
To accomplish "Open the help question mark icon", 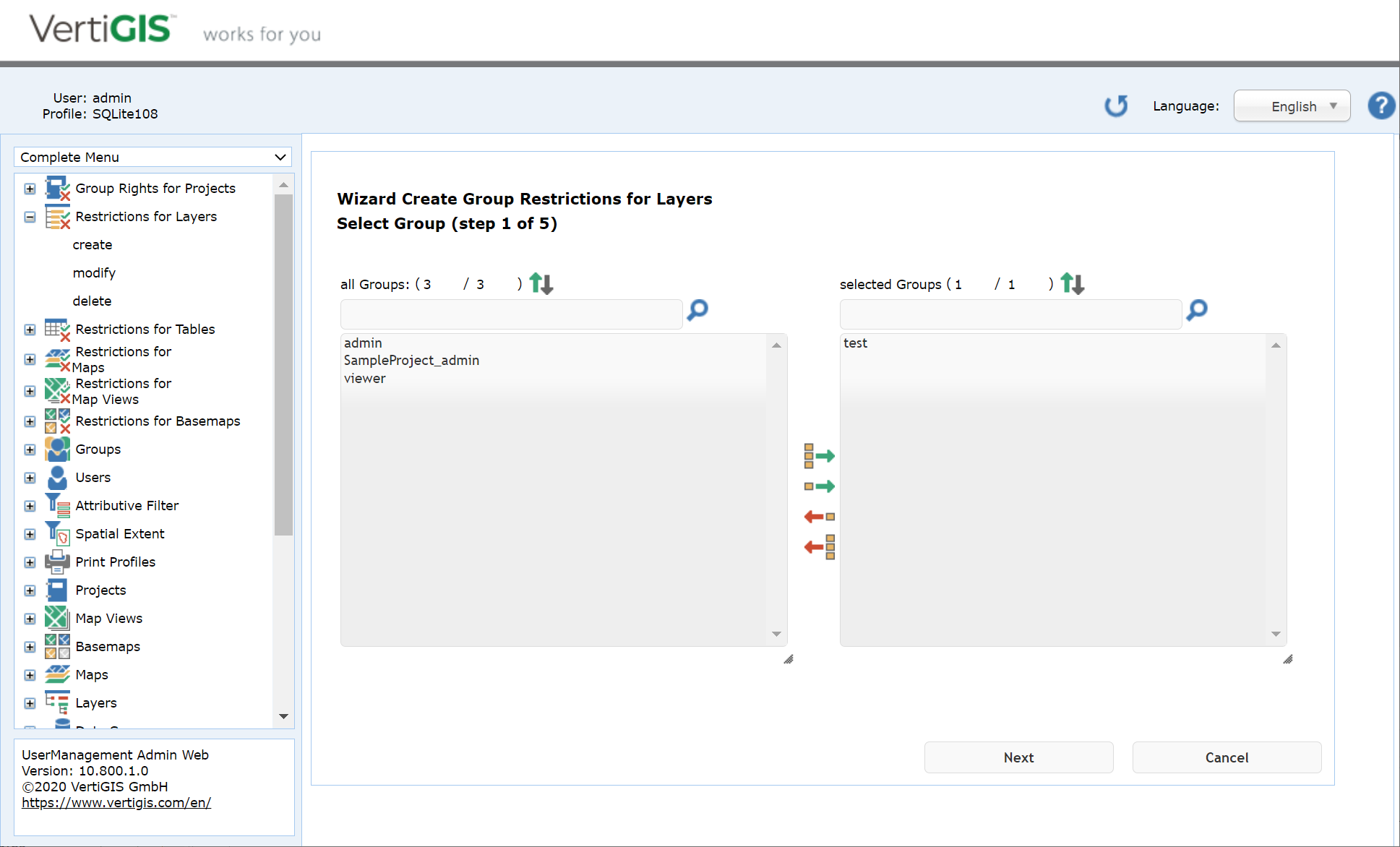I will (1380, 106).
